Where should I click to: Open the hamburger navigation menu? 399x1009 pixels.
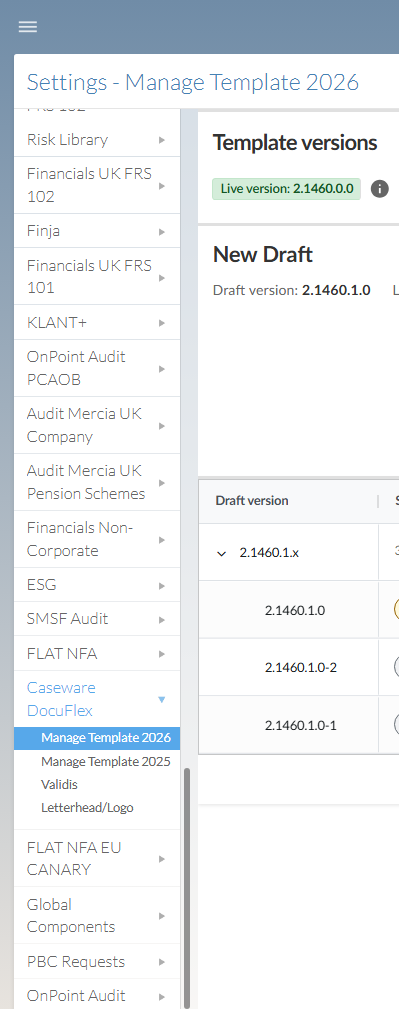[x=28, y=26]
